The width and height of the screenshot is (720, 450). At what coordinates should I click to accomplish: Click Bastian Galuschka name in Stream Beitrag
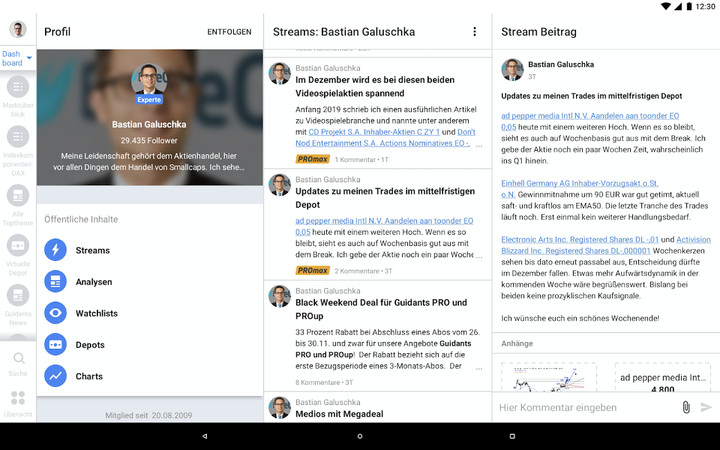point(561,64)
